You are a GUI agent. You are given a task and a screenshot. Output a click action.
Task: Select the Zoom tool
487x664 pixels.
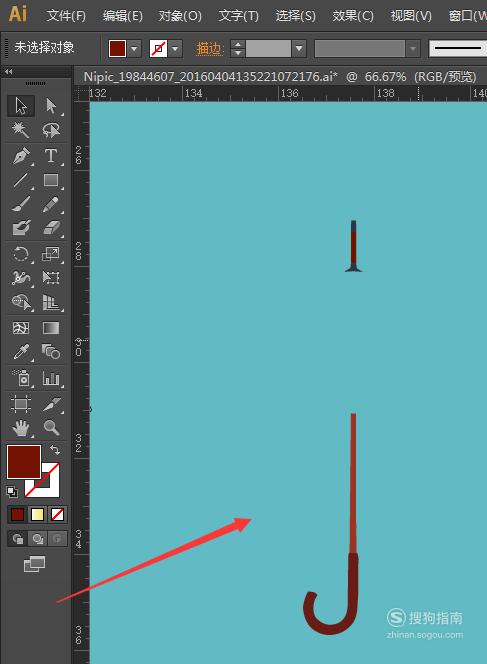pos(51,428)
